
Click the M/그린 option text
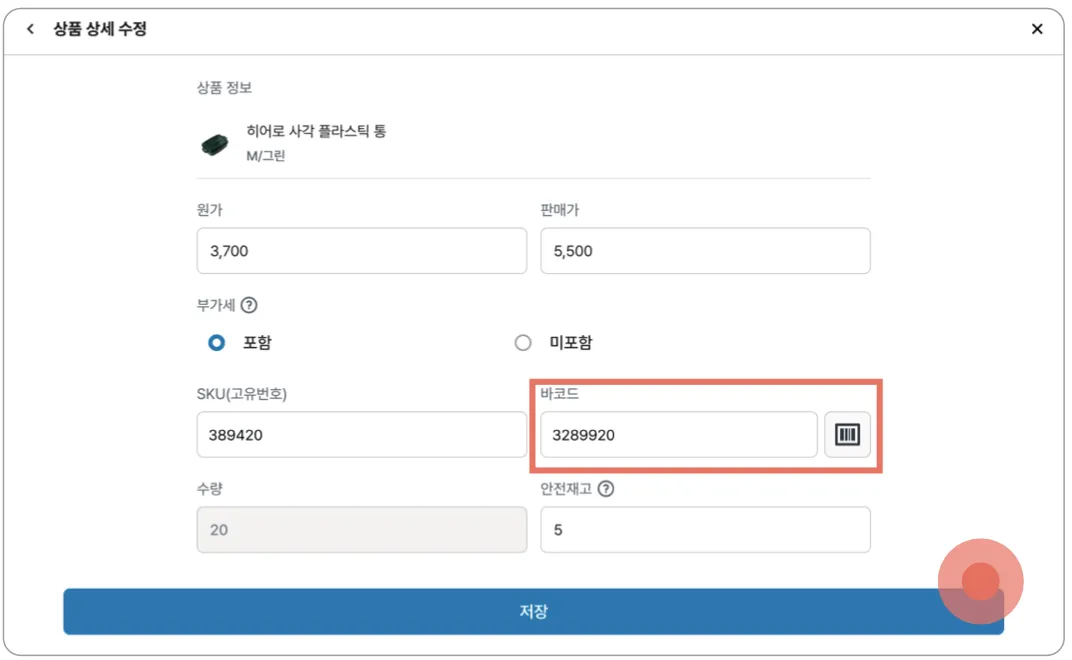(266, 156)
